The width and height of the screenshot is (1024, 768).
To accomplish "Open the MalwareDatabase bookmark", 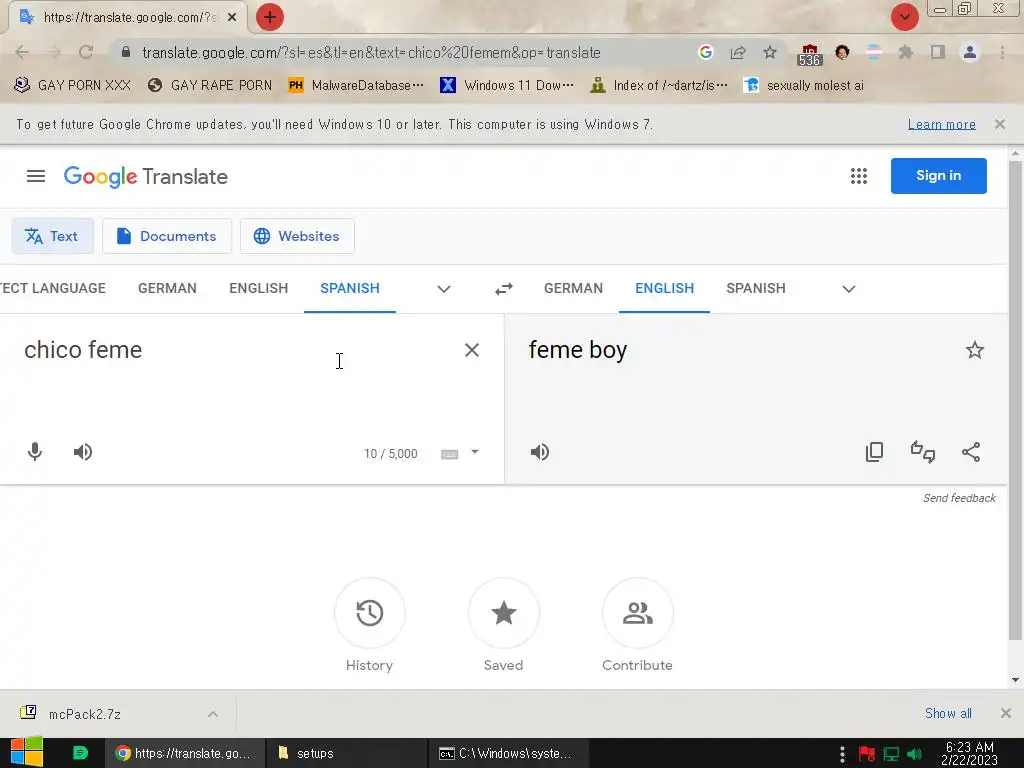I will pyautogui.click(x=357, y=85).
